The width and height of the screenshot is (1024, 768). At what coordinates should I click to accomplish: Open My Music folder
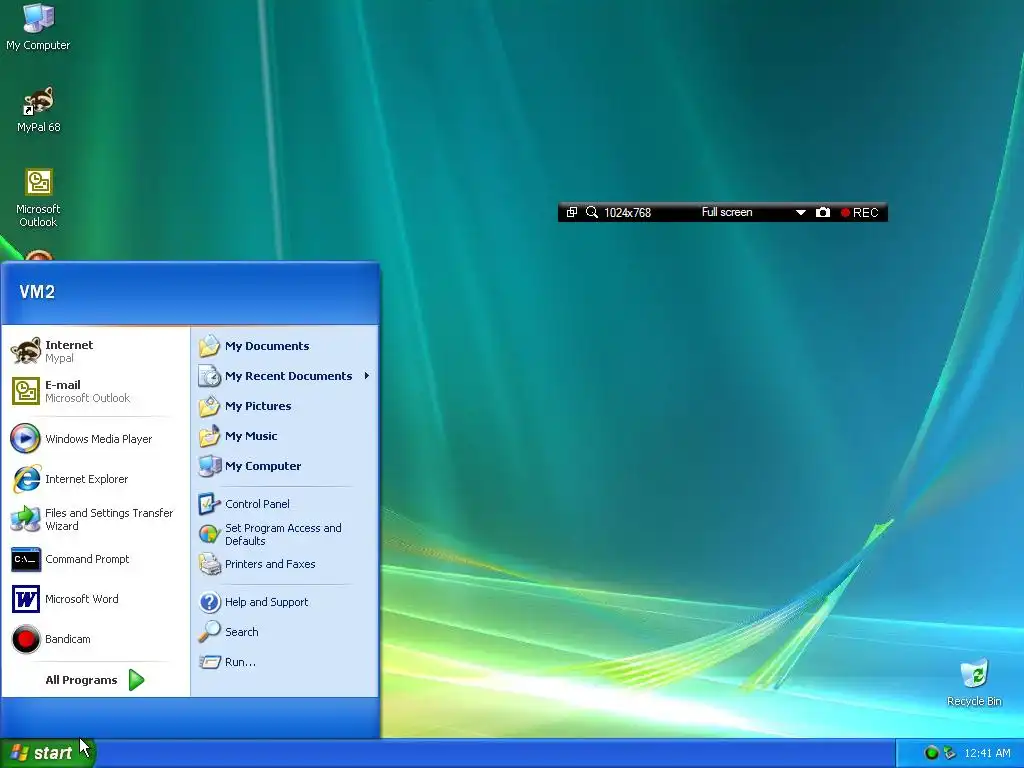coord(284,436)
